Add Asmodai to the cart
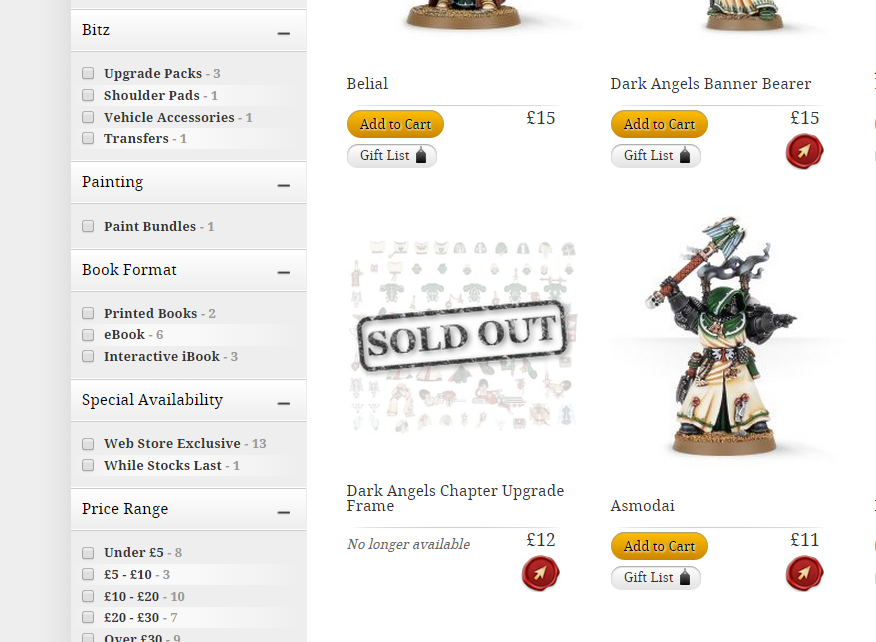The height and width of the screenshot is (642, 876). click(x=659, y=546)
